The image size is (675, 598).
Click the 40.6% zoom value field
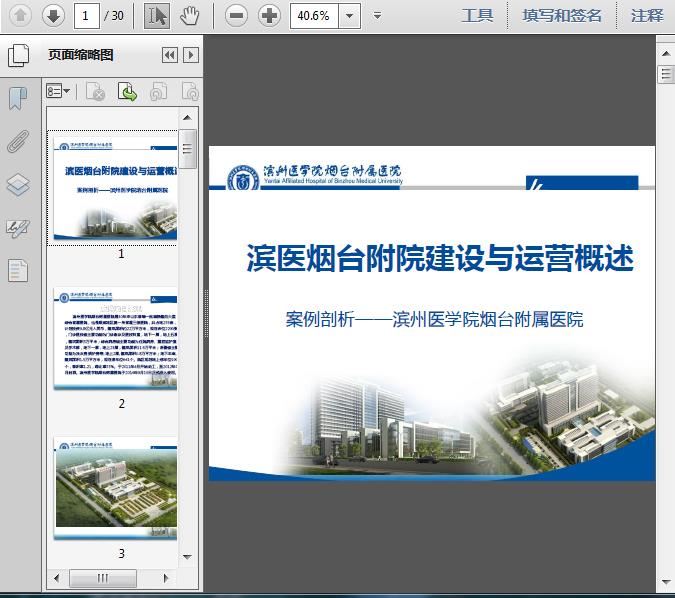314,16
